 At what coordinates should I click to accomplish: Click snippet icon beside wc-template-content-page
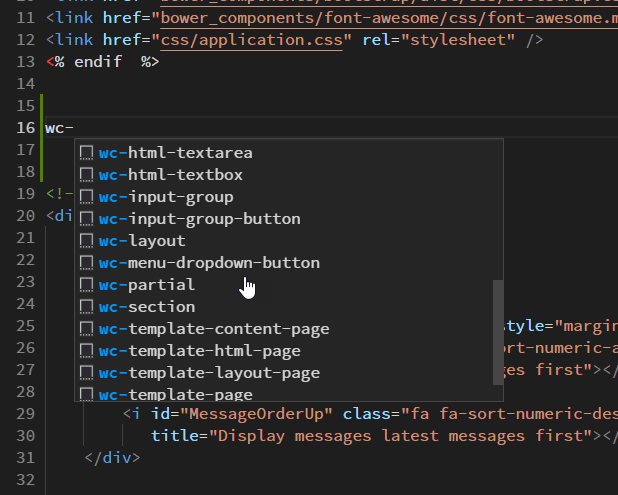point(86,329)
